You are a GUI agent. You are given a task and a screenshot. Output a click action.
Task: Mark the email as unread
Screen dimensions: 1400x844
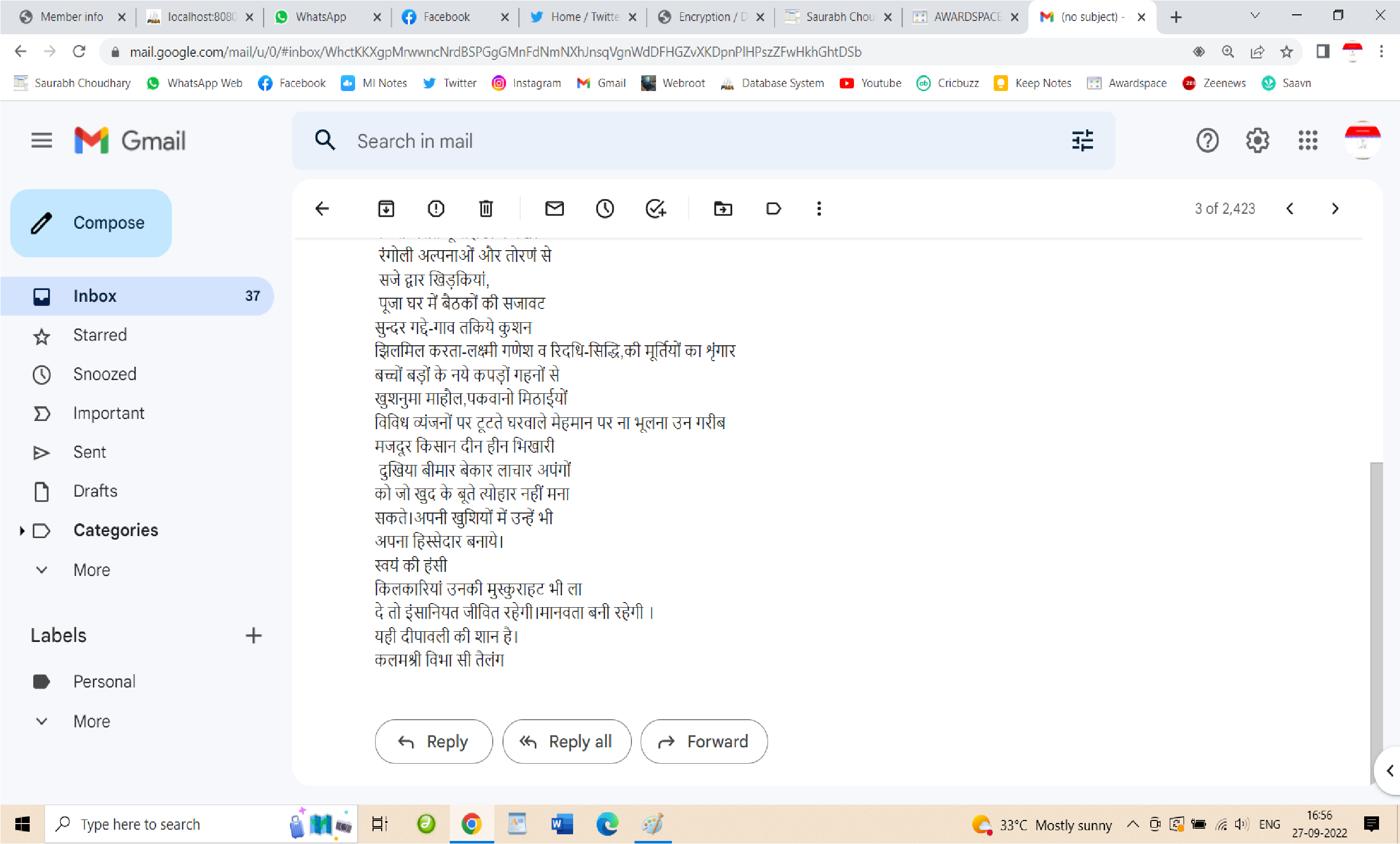pyautogui.click(x=555, y=209)
